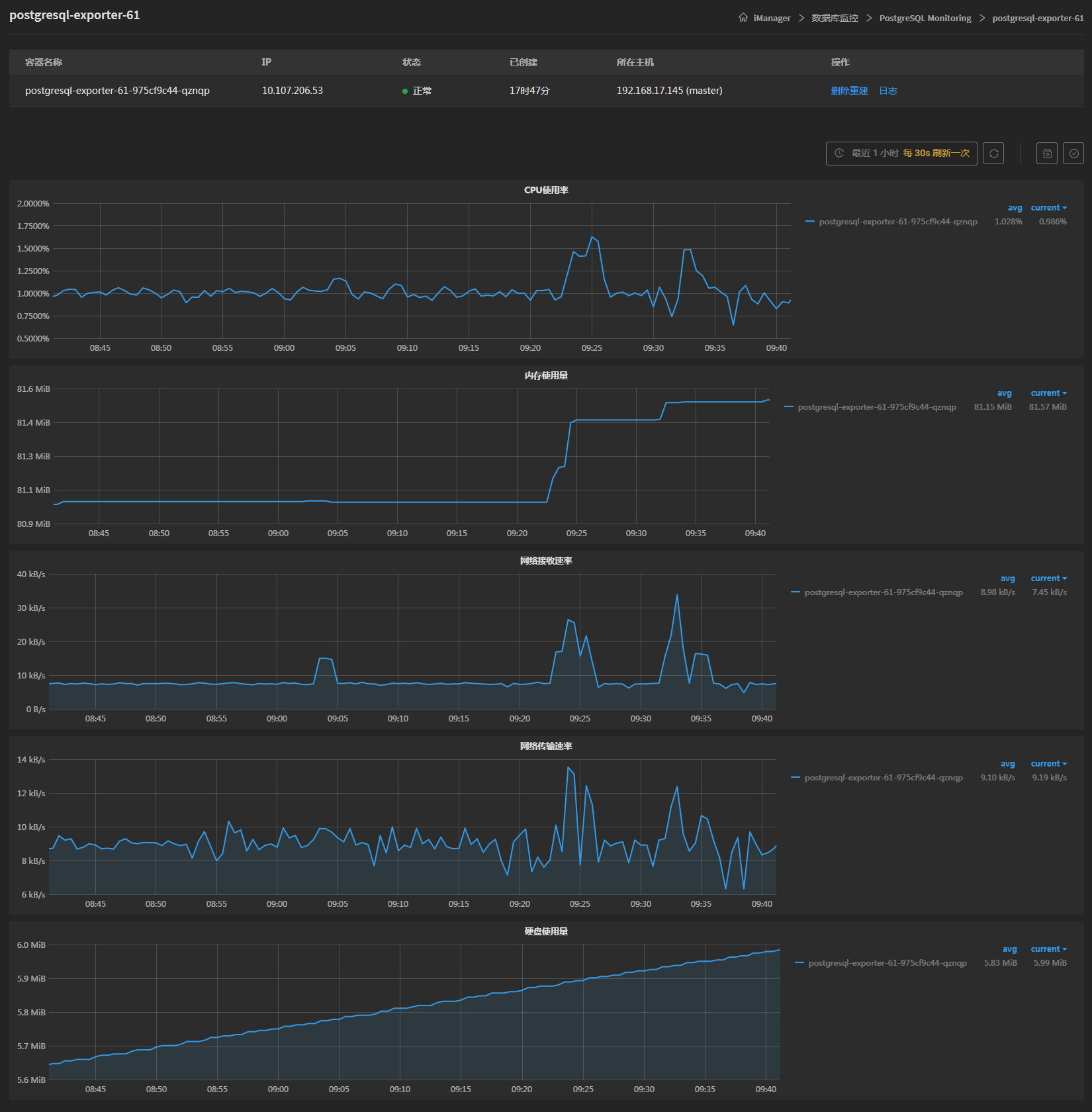This screenshot has height=1112, width=1092.
Task: Click the save snapshot icon in the toolbar
Action: tap(1046, 153)
